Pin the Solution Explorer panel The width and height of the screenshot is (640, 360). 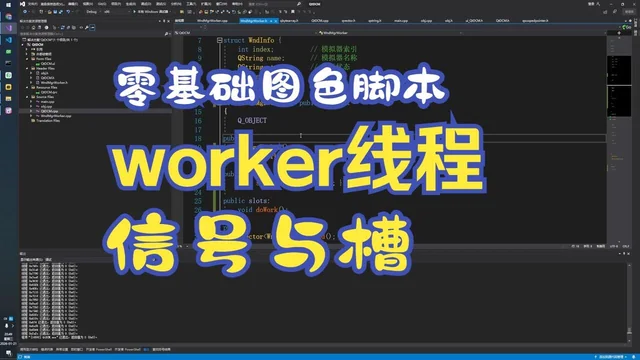(164, 21)
